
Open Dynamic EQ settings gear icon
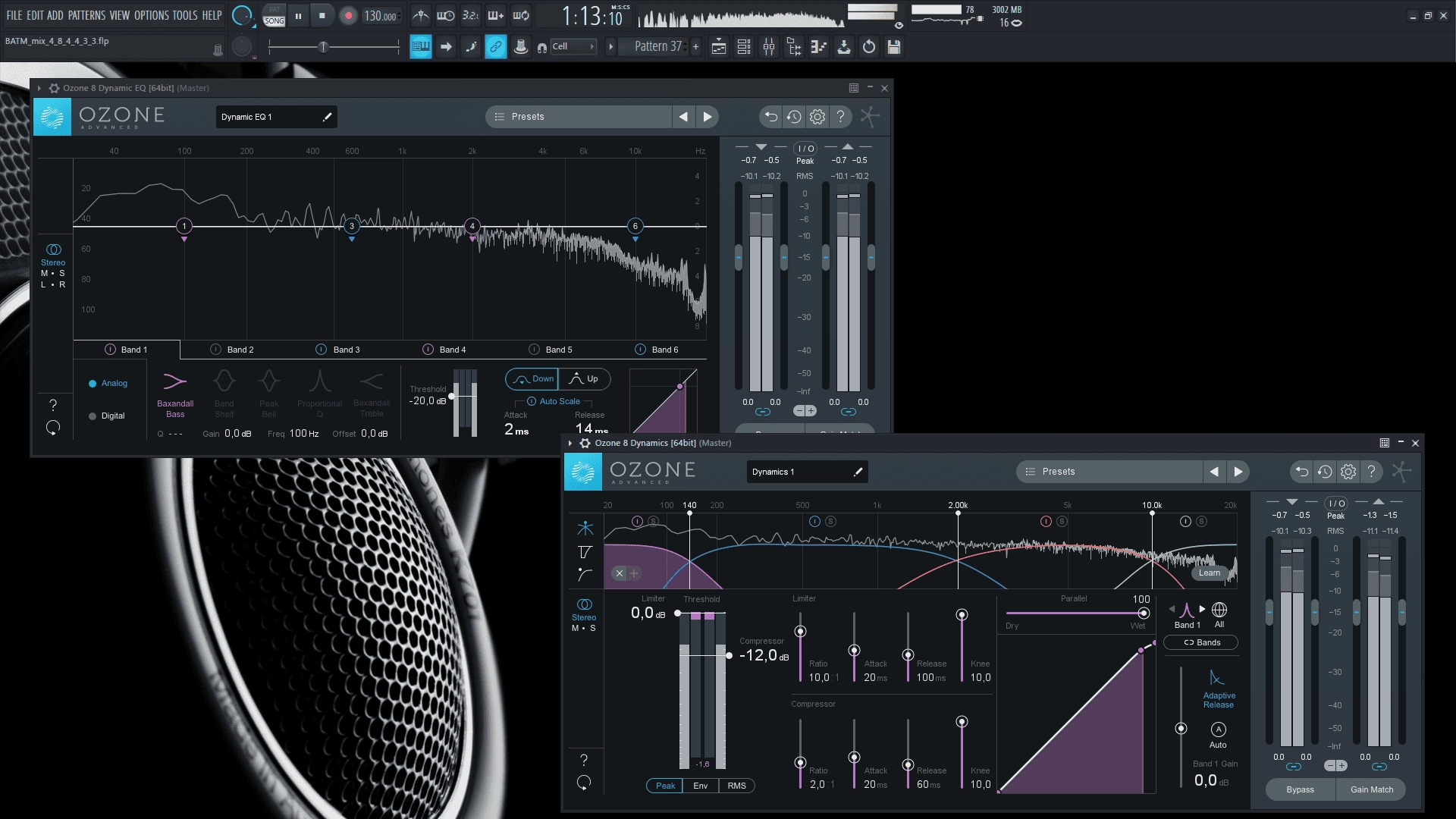[x=817, y=117]
